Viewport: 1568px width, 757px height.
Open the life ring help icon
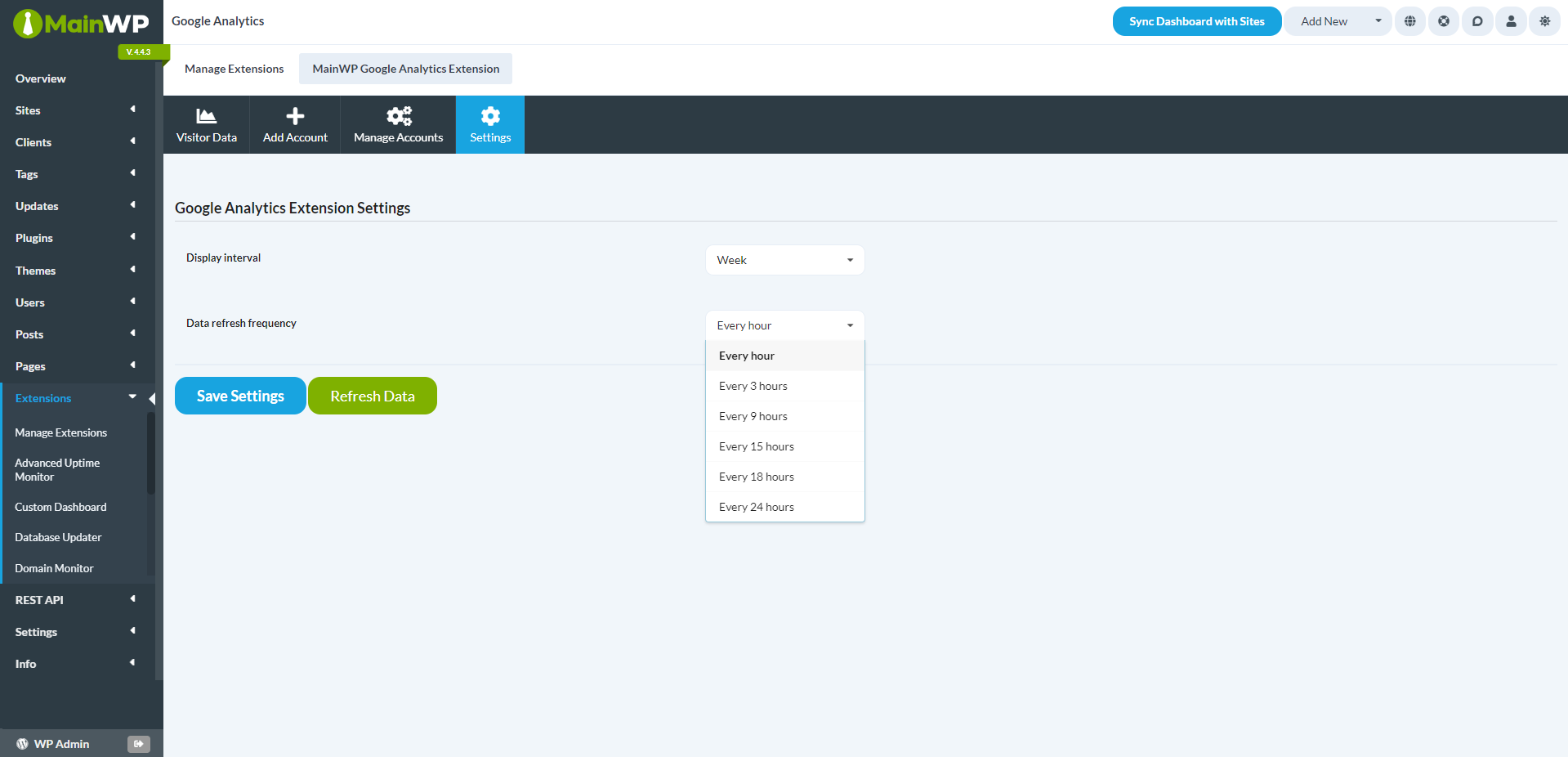tap(1444, 21)
